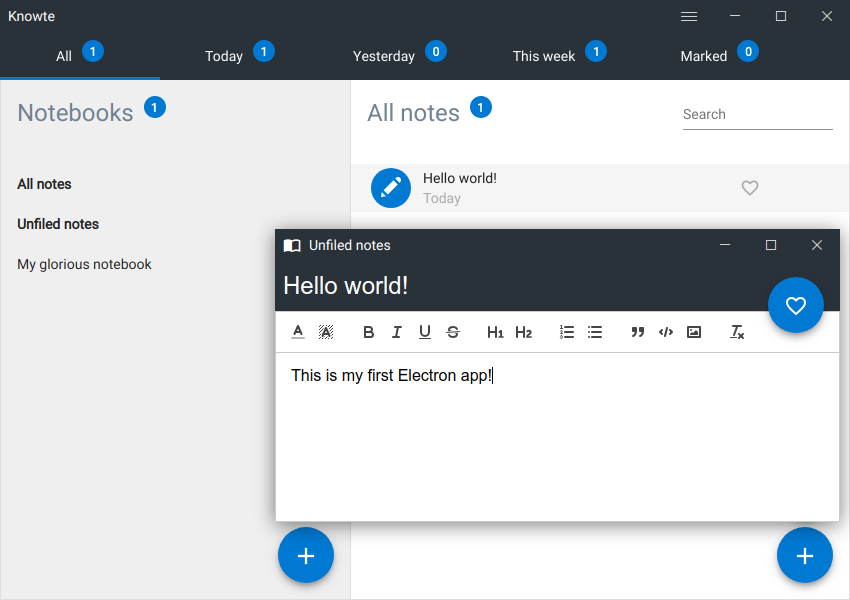Open My glorious notebook
The image size is (850, 600).
[x=84, y=264]
